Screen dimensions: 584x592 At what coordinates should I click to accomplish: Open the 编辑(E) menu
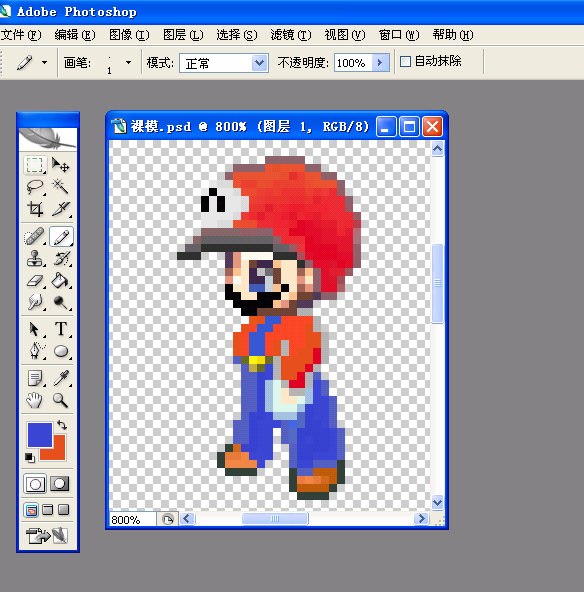click(75, 35)
